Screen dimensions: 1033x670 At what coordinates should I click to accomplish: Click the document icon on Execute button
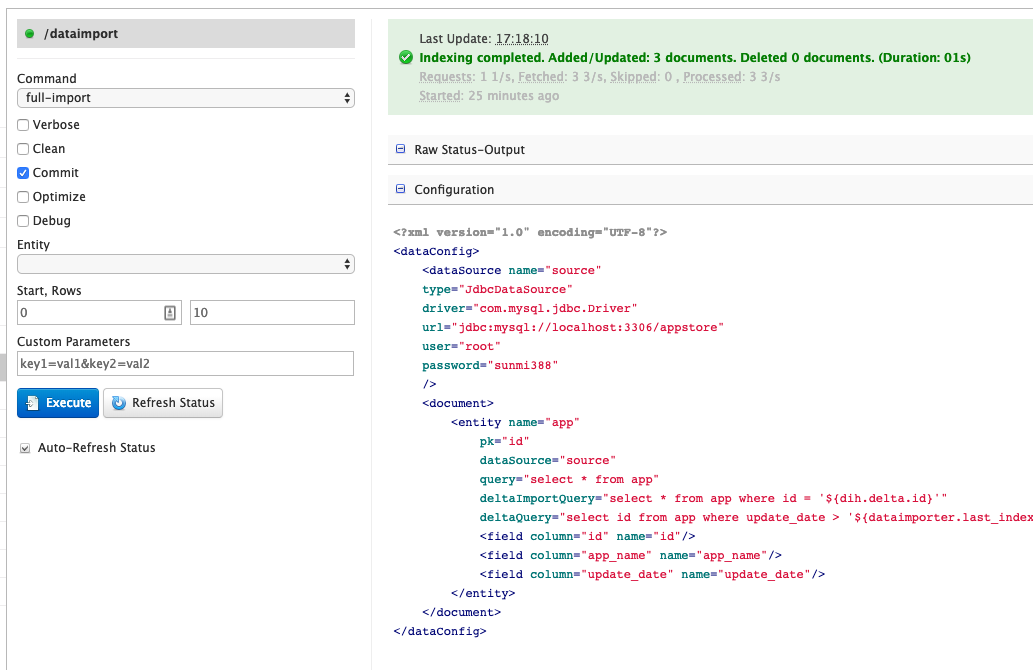coord(32,403)
